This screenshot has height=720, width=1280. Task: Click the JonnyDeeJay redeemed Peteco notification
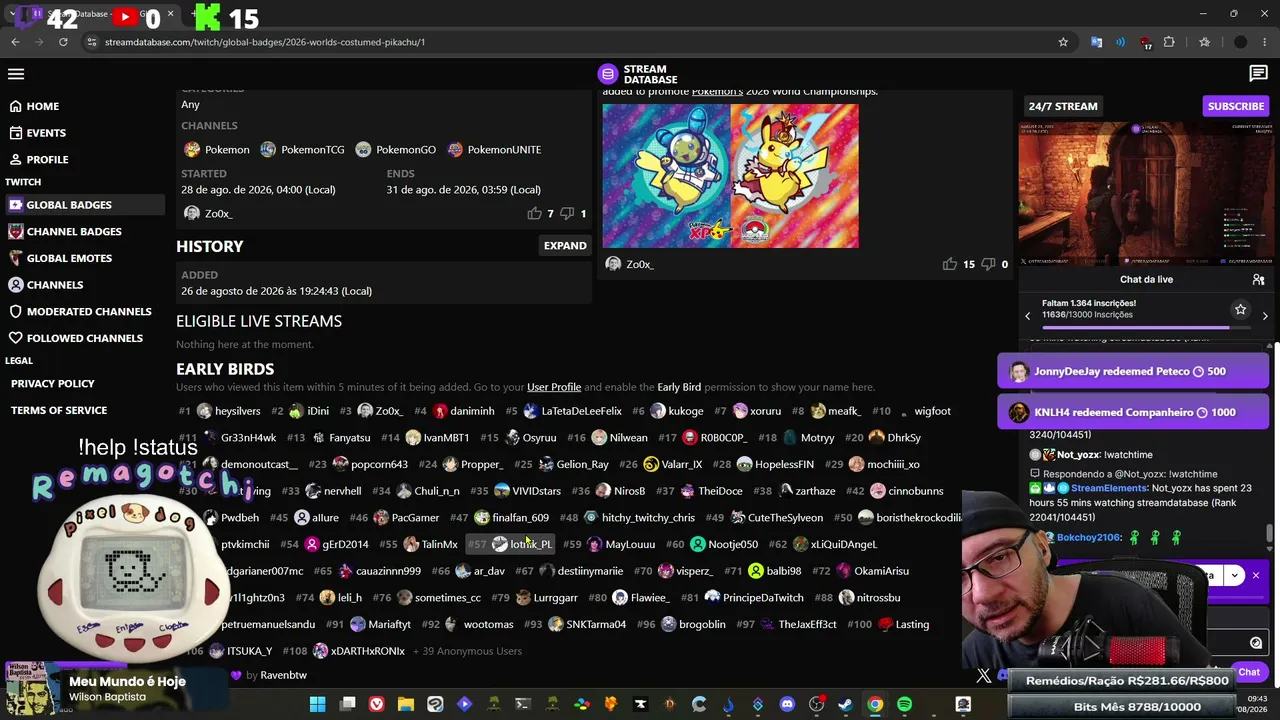pyautogui.click(x=1133, y=372)
